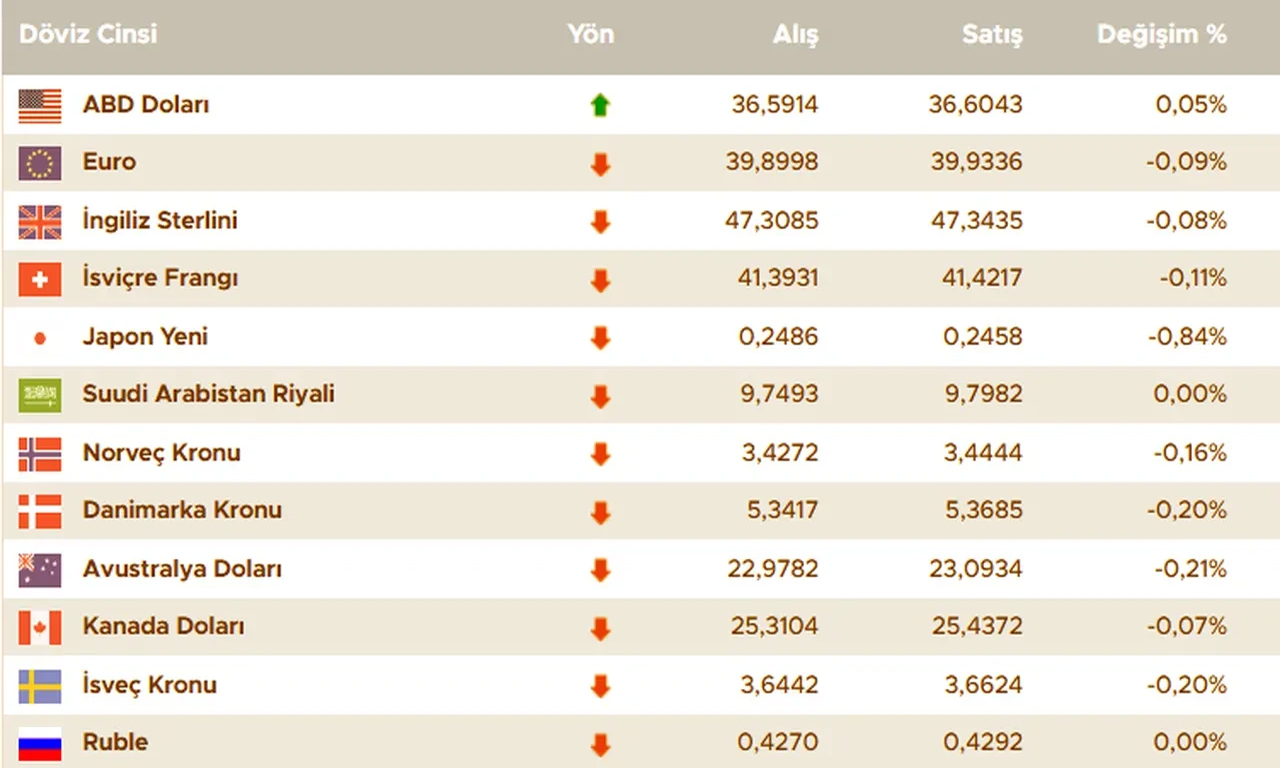Open the Norveç Kronu link
The width and height of the screenshot is (1280, 768).
tap(161, 452)
